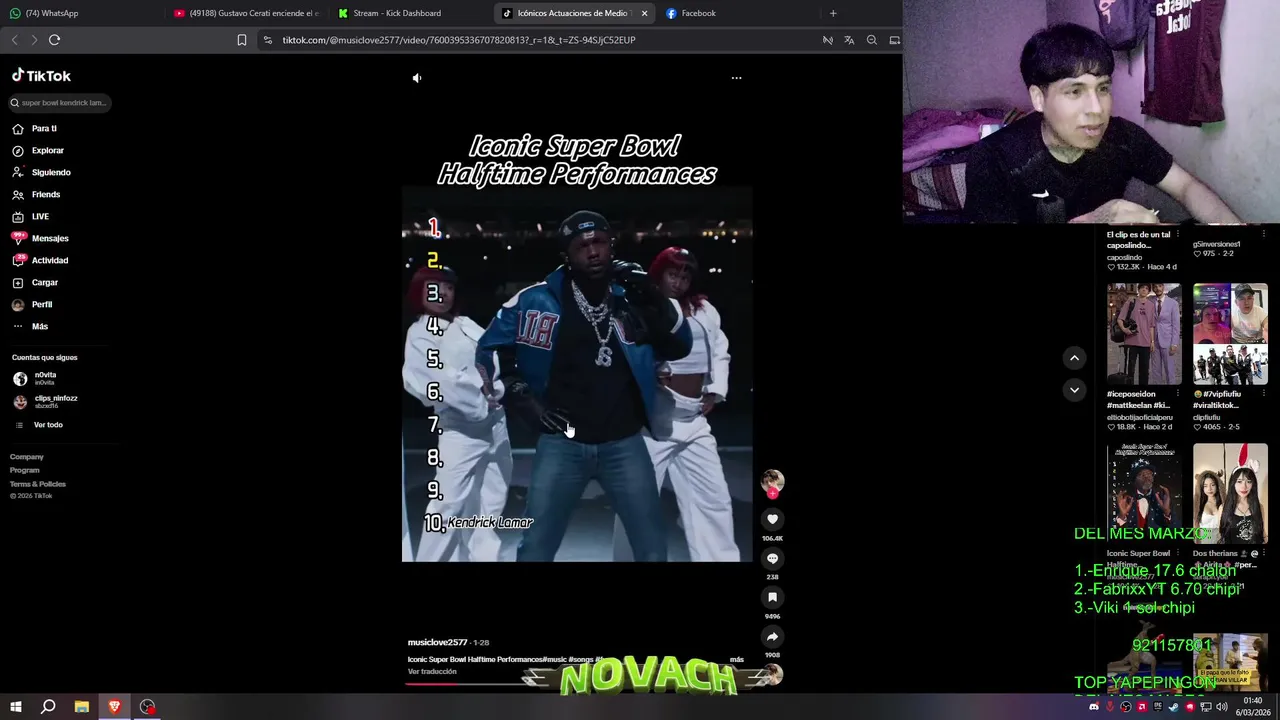Share the video with the arrow icon
The height and width of the screenshot is (720, 1280).
[x=772, y=636]
